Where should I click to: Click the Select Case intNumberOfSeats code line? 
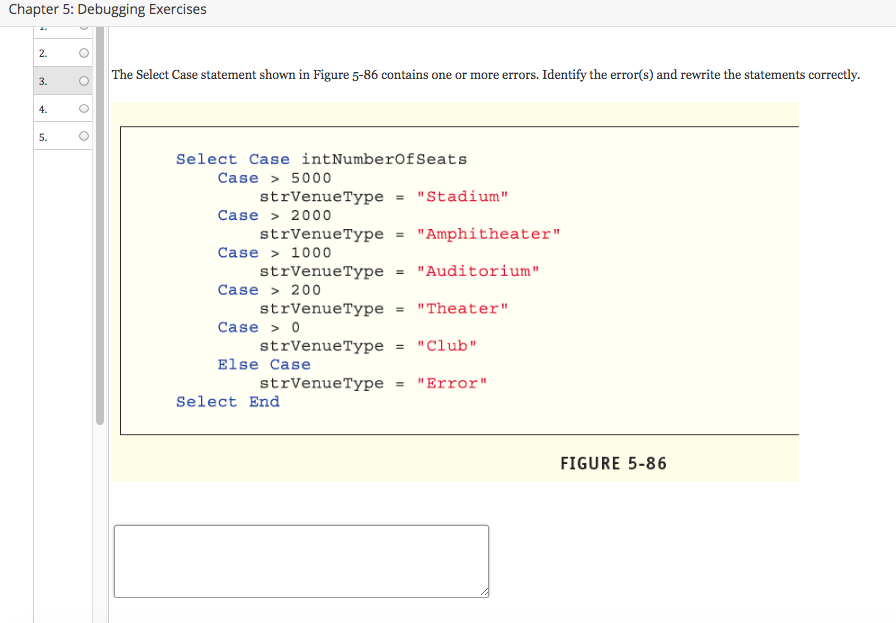(x=321, y=159)
